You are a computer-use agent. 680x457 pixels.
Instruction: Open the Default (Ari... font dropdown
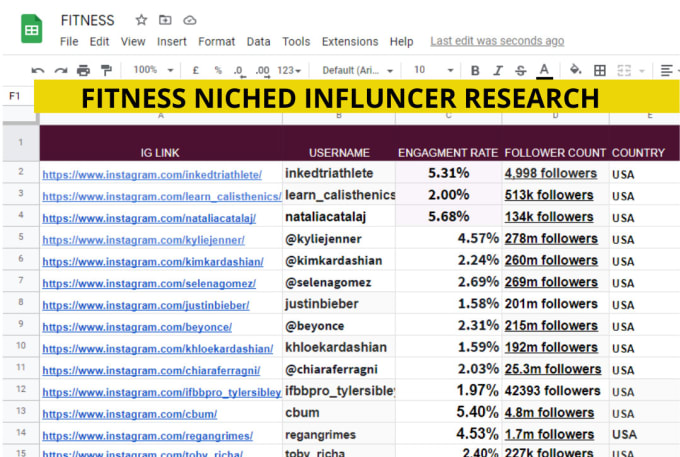pyautogui.click(x=358, y=70)
